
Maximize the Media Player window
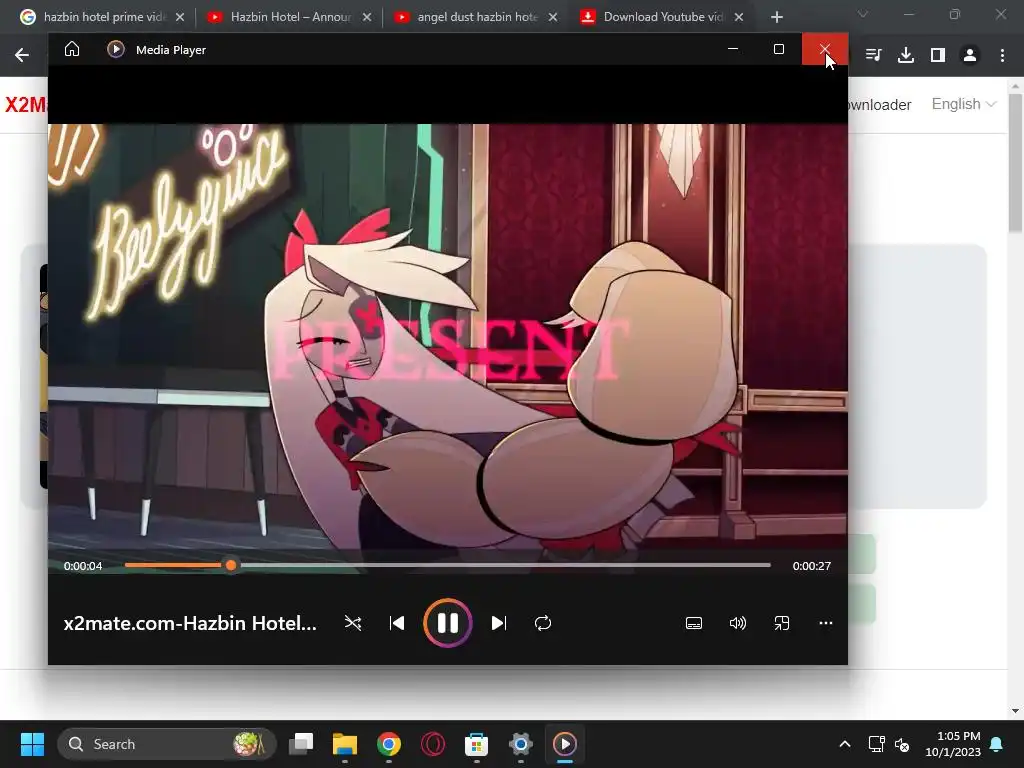(x=778, y=49)
